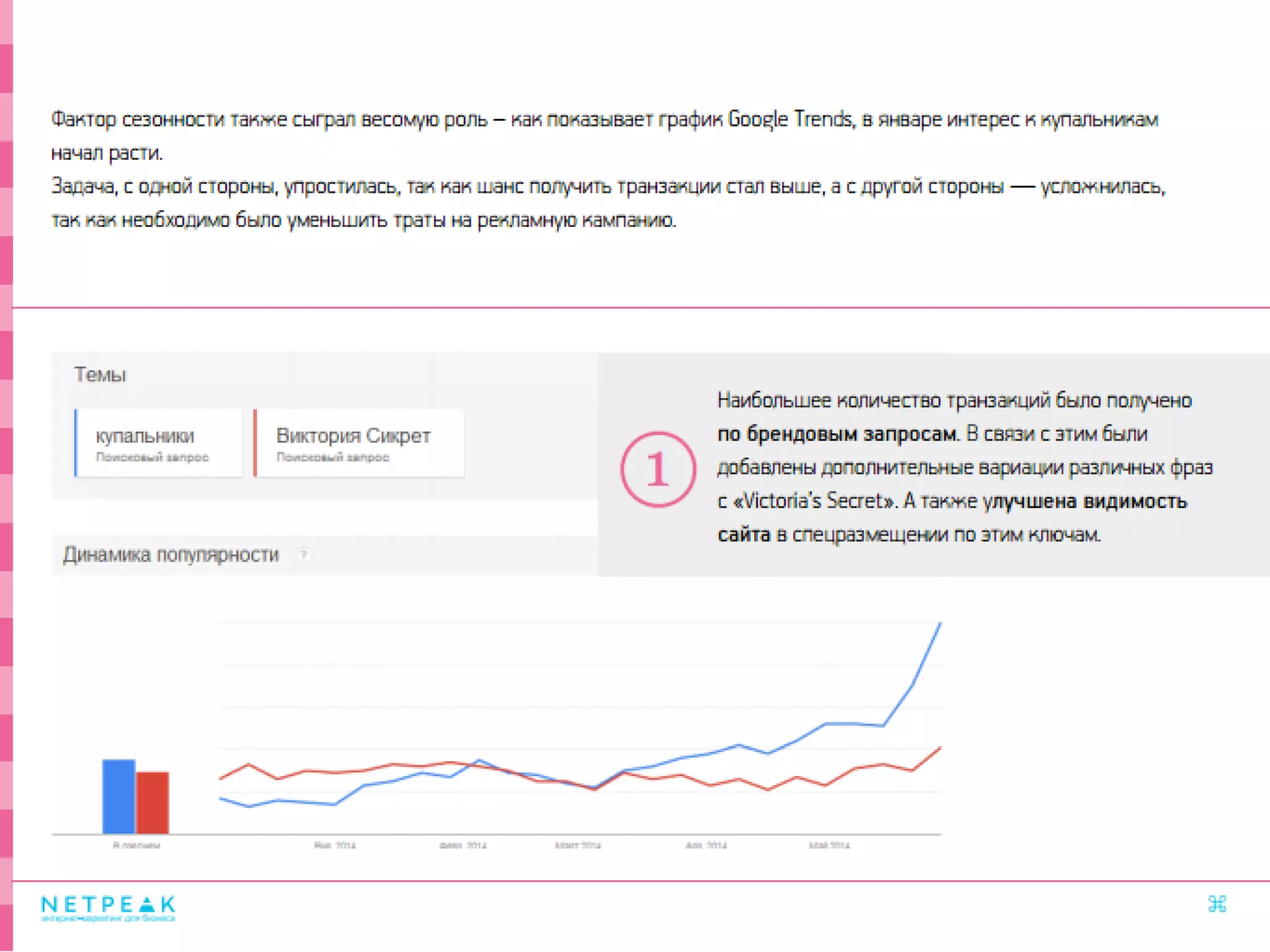
Task: Click the Янв 2014 axis label
Action: click(335, 845)
